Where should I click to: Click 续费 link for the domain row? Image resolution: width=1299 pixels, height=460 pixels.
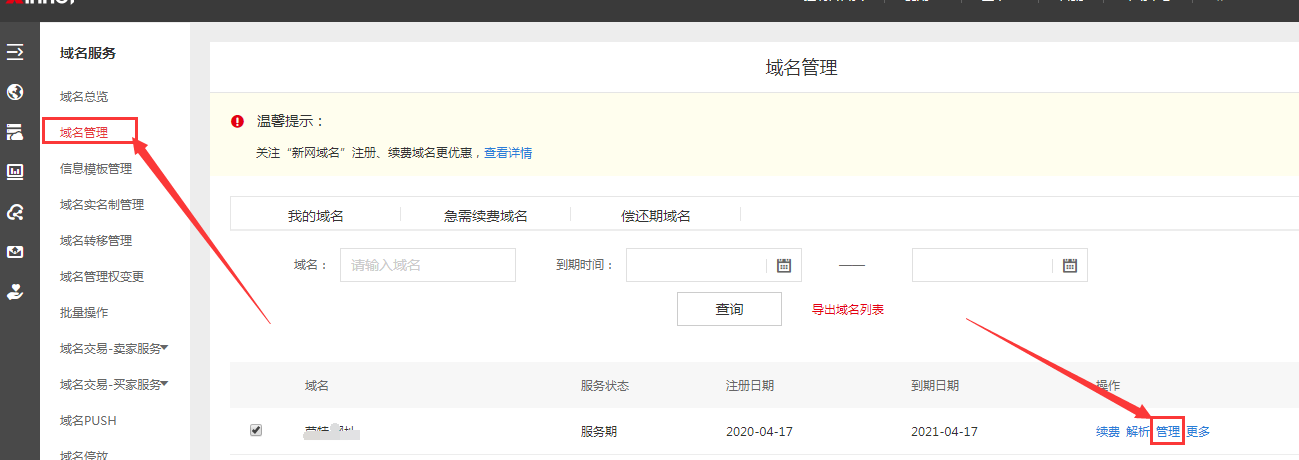click(x=1108, y=432)
